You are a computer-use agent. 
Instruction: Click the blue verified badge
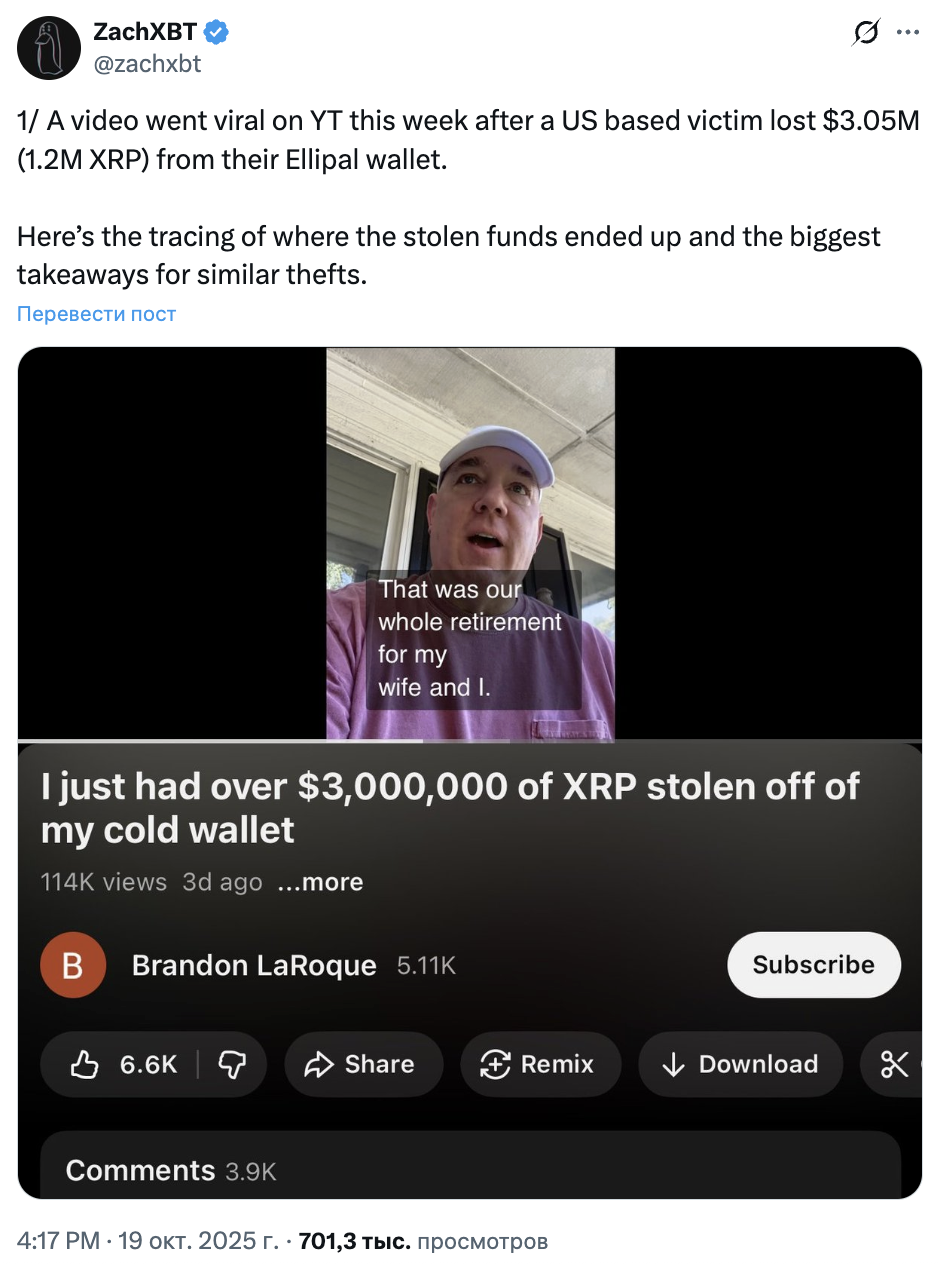coord(216,32)
